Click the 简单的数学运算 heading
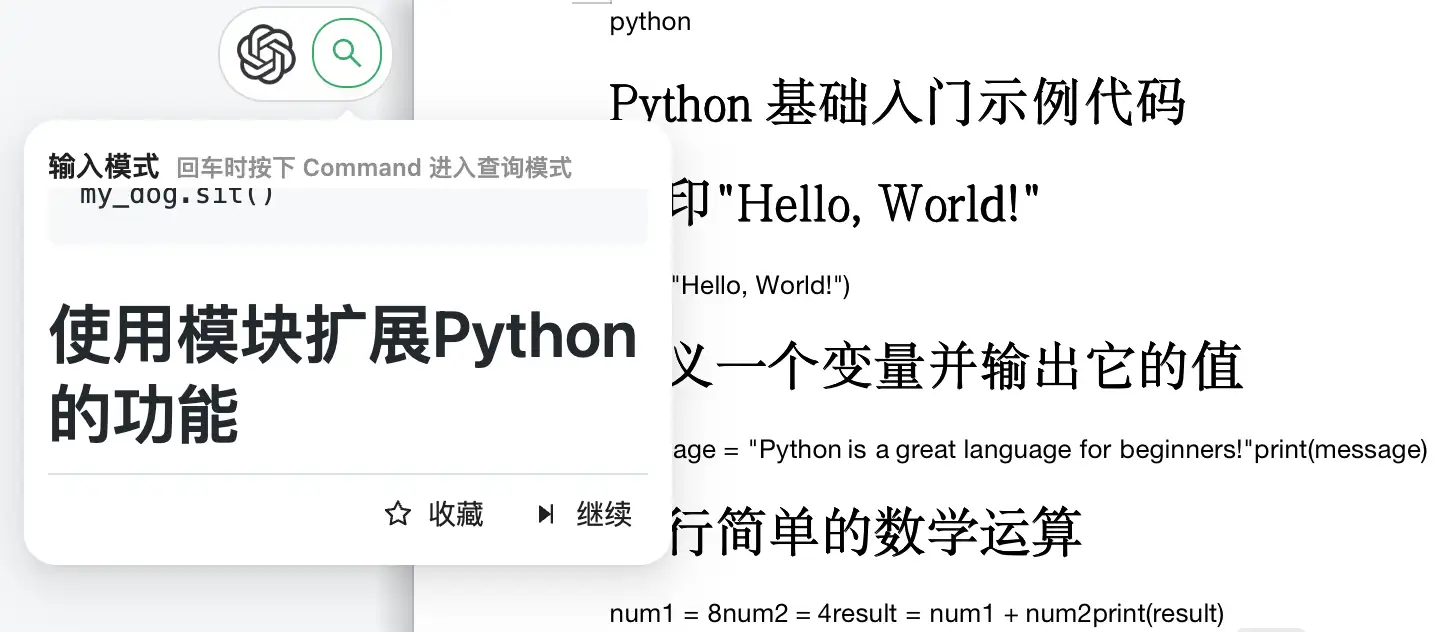The image size is (1438, 632). [x=877, y=531]
